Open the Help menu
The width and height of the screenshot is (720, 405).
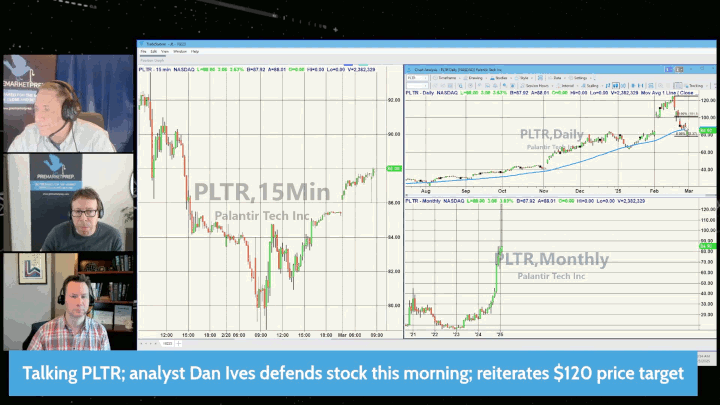pyautogui.click(x=195, y=51)
